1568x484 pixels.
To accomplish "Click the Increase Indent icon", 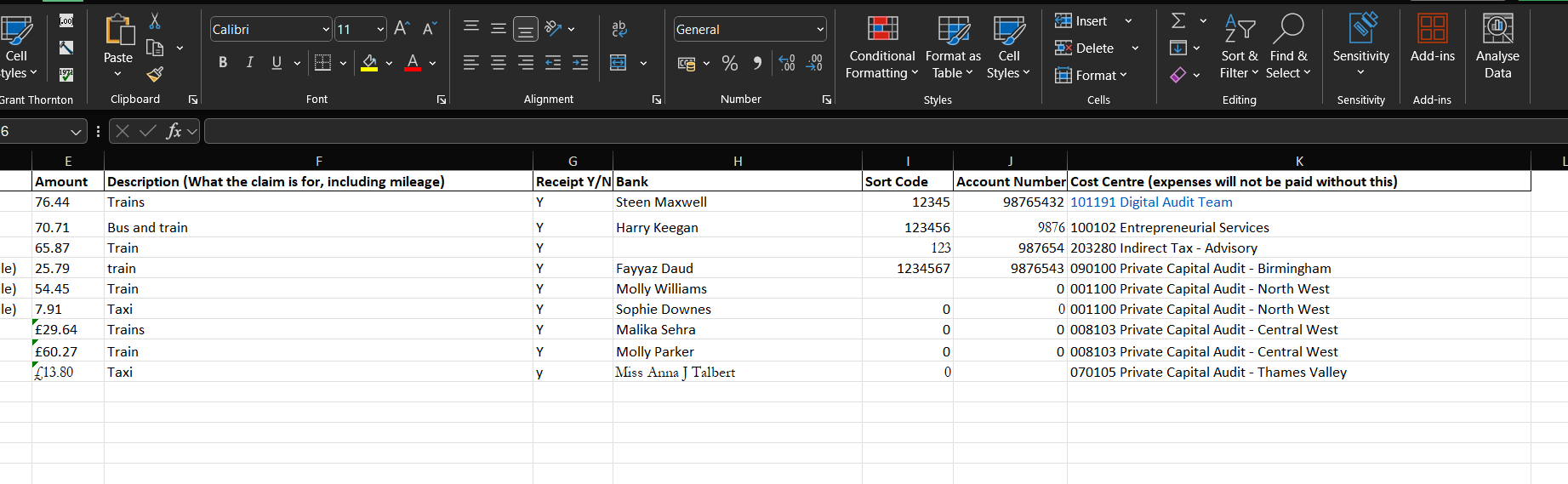I will [580, 62].
